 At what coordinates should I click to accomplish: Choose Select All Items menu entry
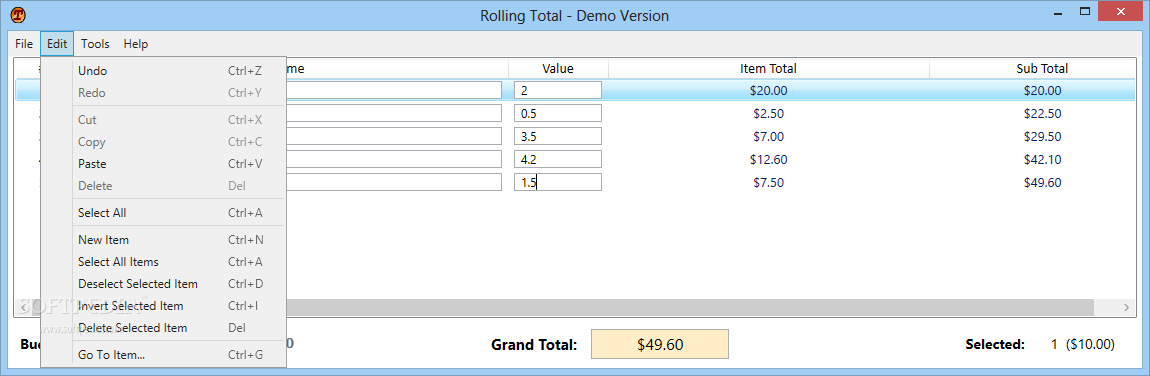[x=164, y=262]
